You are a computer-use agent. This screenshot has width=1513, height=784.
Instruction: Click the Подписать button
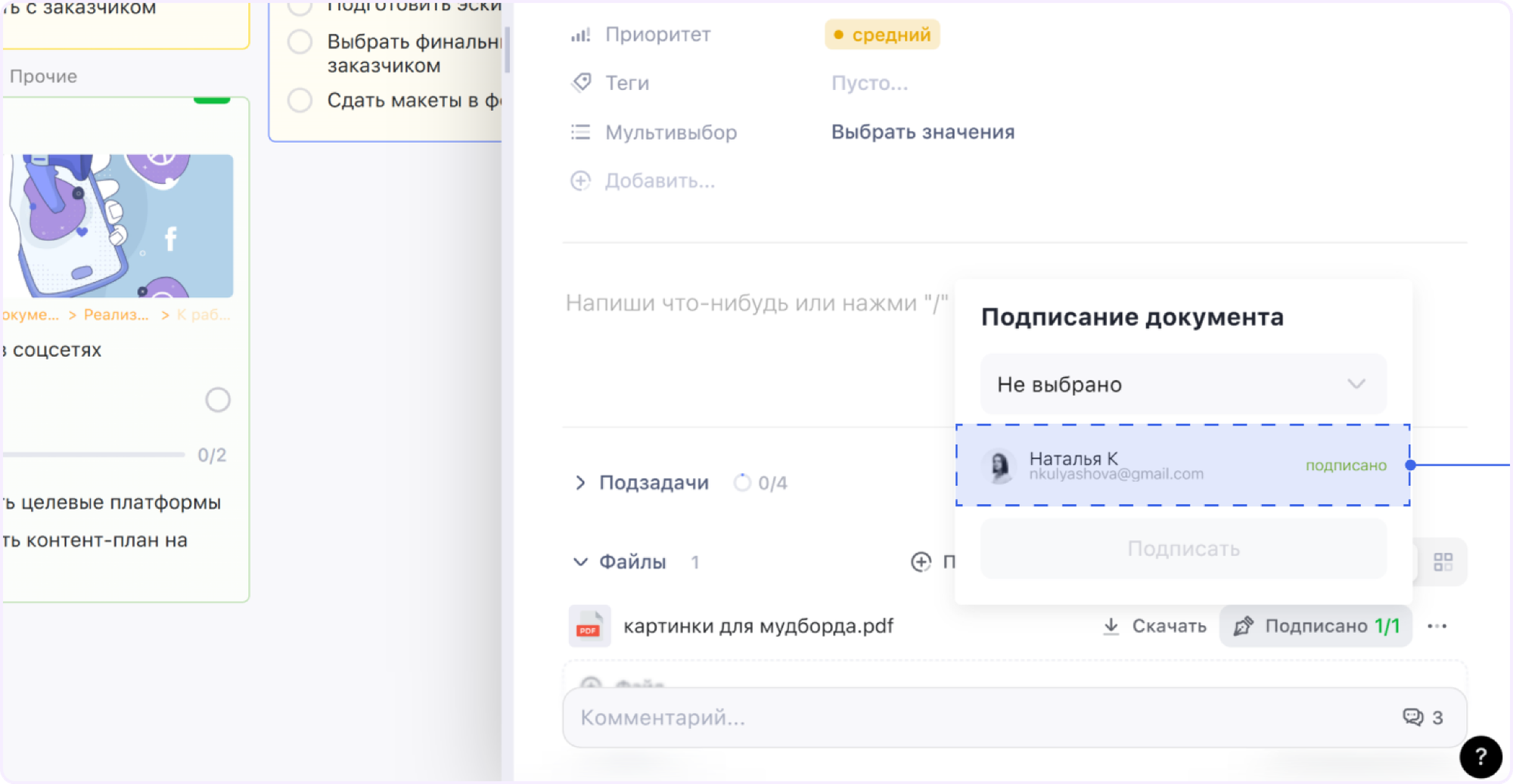(1183, 549)
